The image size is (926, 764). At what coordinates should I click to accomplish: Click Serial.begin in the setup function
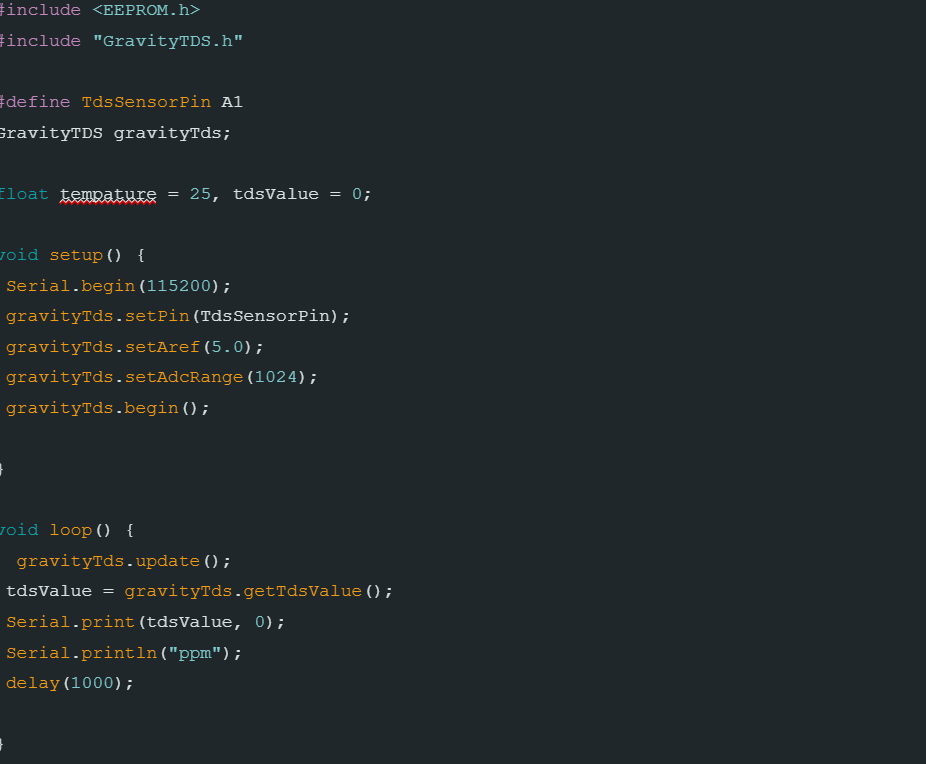tap(70, 286)
